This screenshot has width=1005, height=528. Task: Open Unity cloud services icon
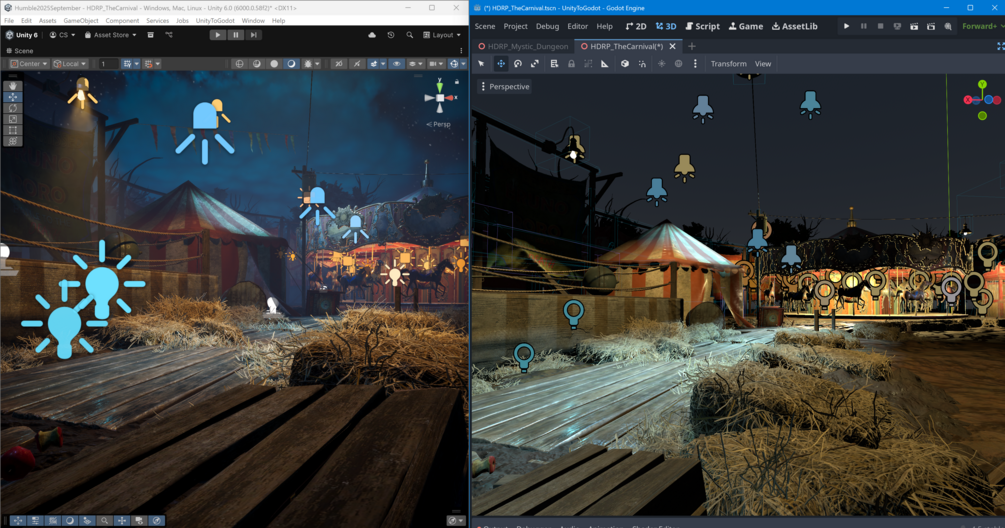click(372, 35)
